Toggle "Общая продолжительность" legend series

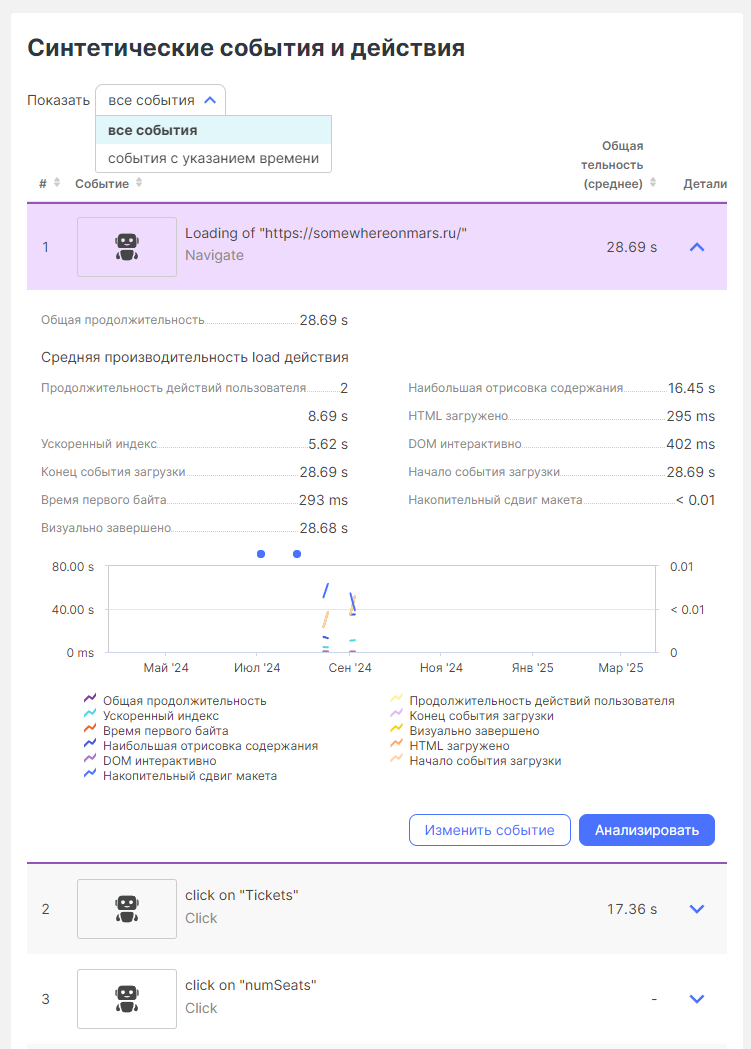[x=184, y=701]
